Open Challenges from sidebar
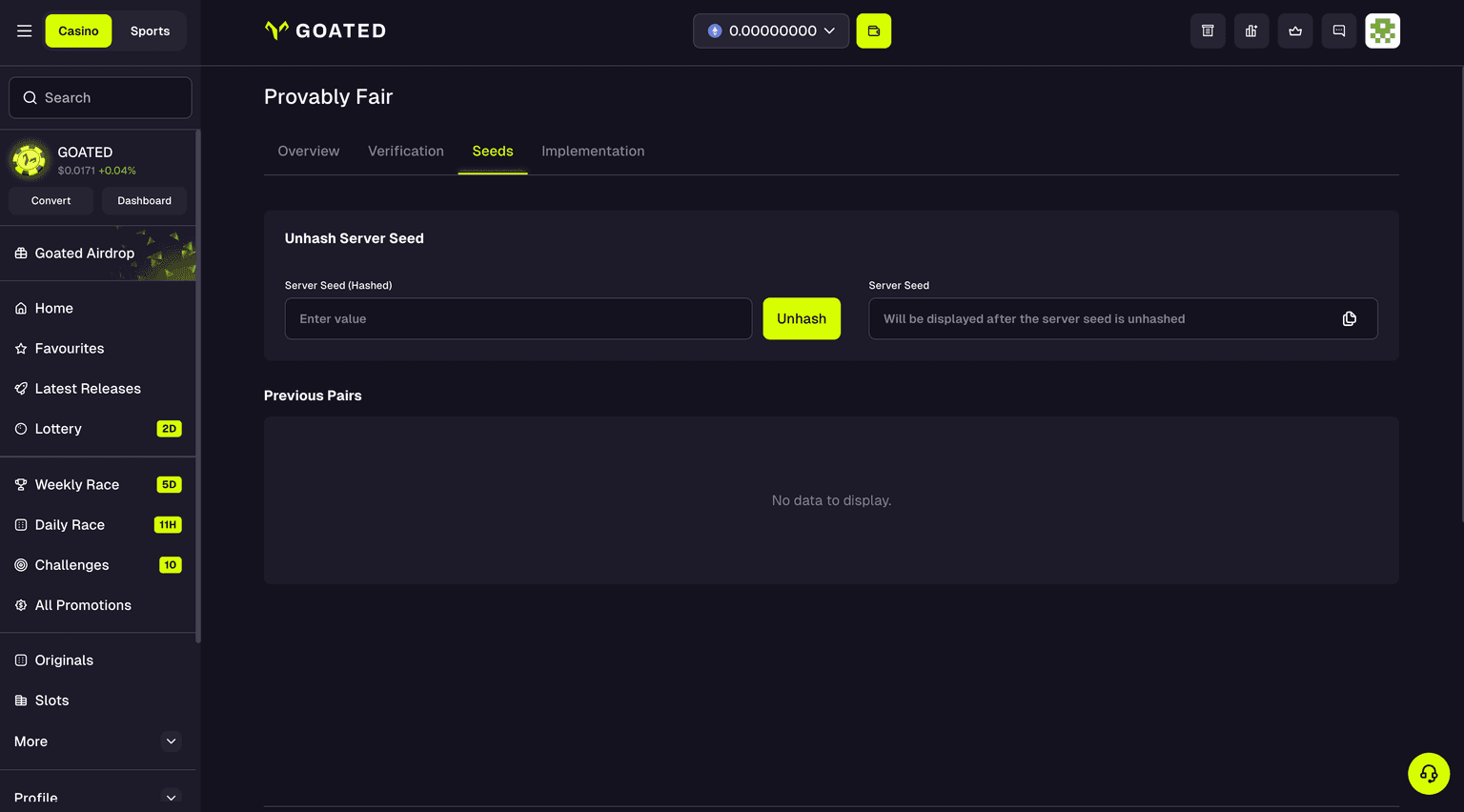This screenshot has height=812, width=1464. (x=98, y=564)
